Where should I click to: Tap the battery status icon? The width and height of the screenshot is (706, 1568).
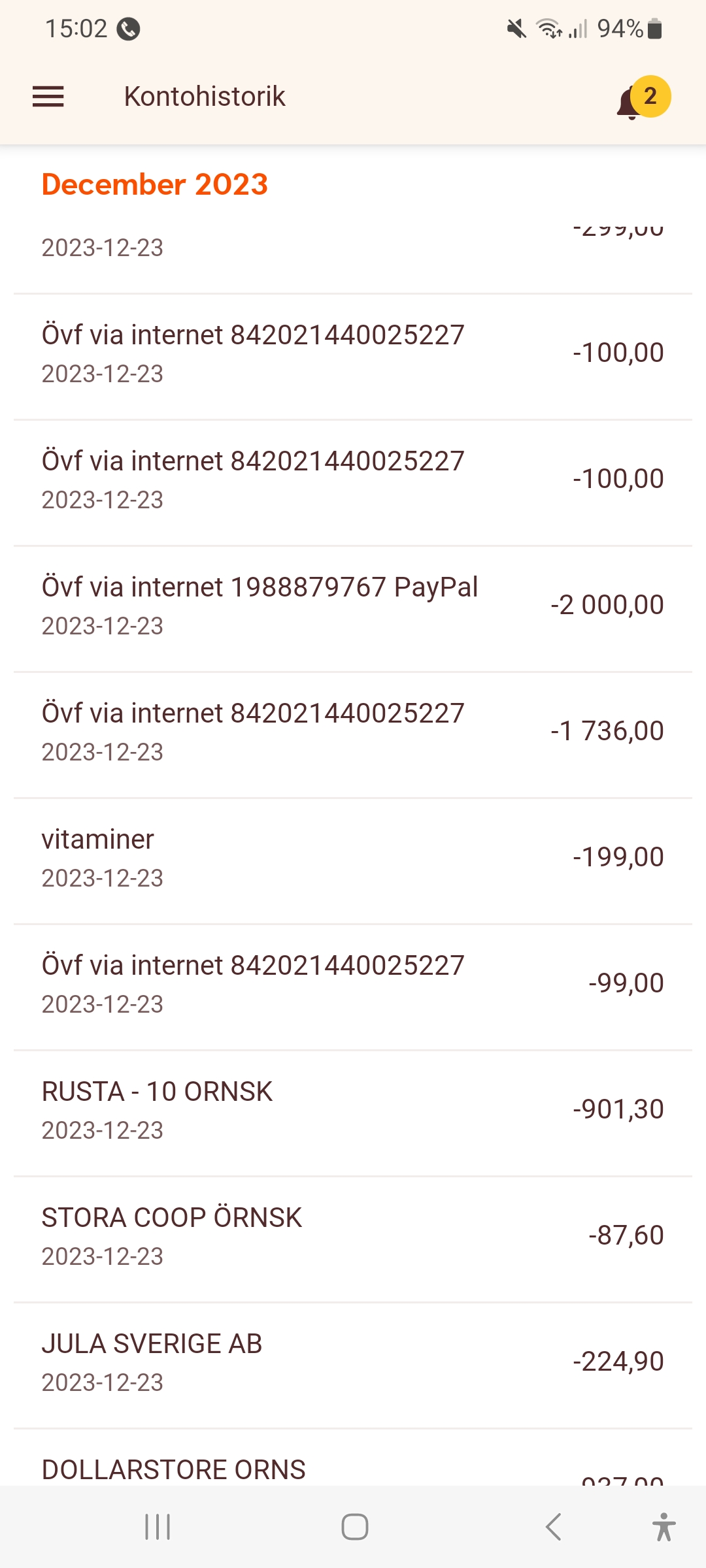tap(655, 29)
